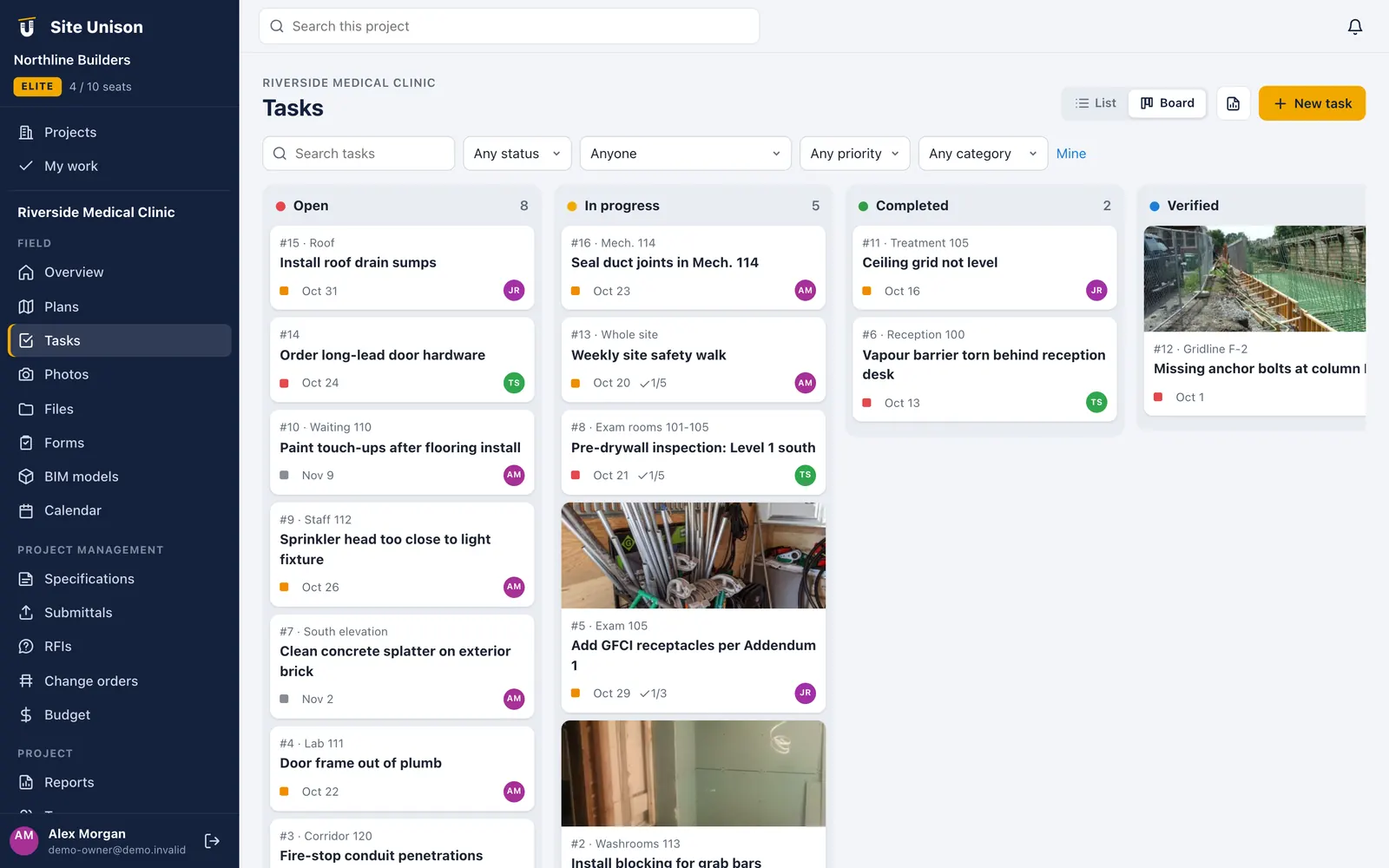Expand the Any status dropdown
This screenshot has width=1389, height=868.
(x=517, y=154)
